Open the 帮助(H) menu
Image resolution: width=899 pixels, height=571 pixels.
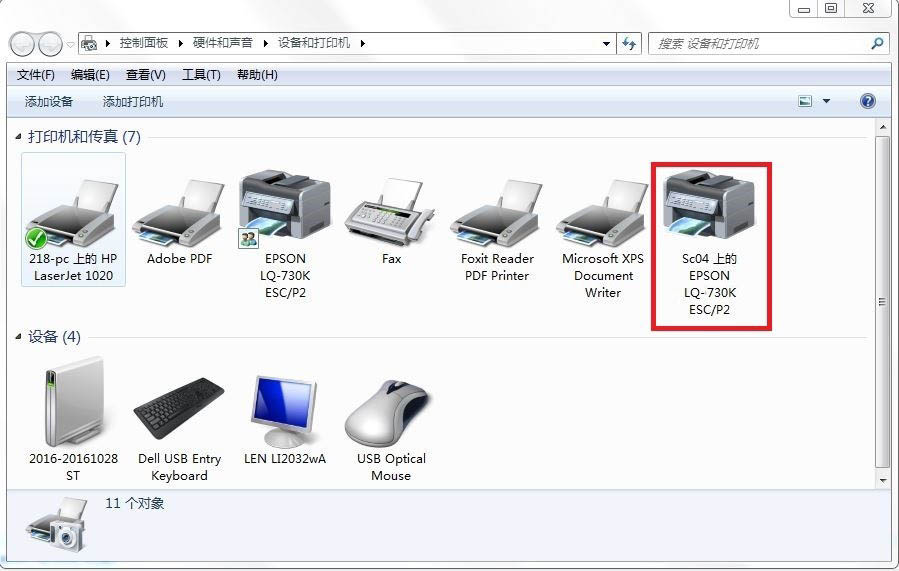[257, 75]
